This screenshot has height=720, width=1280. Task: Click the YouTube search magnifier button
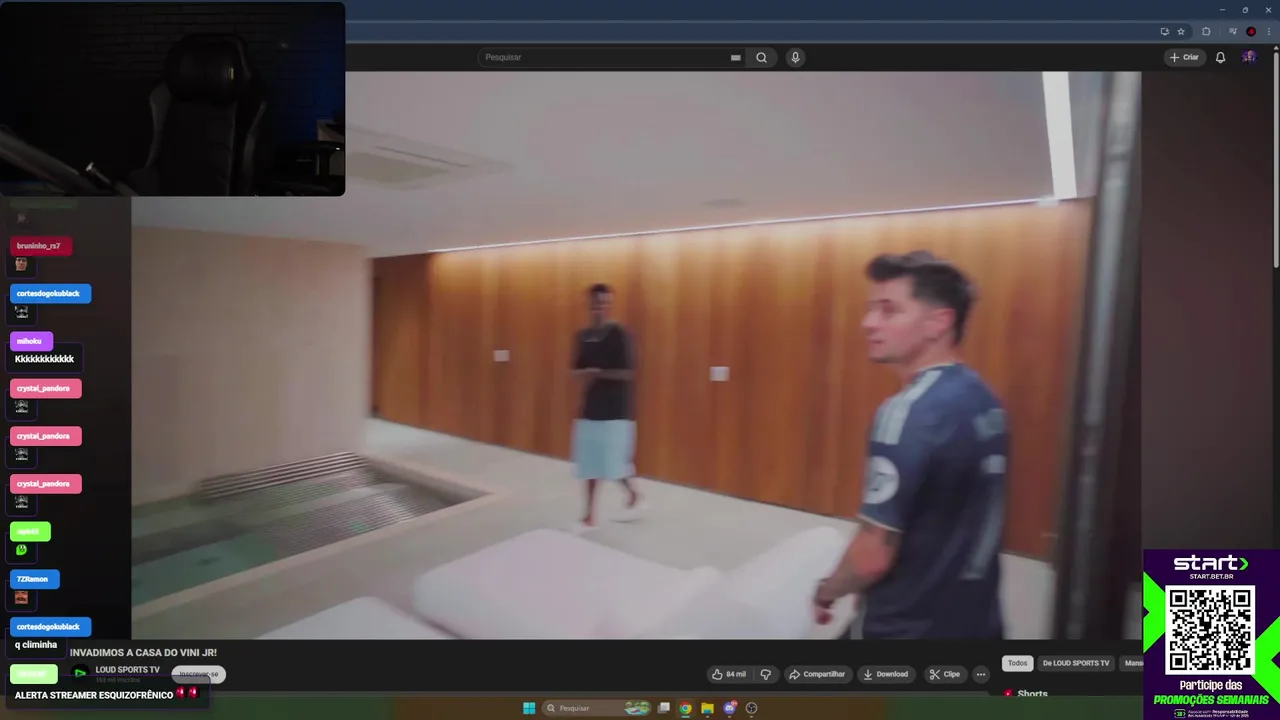(x=761, y=57)
